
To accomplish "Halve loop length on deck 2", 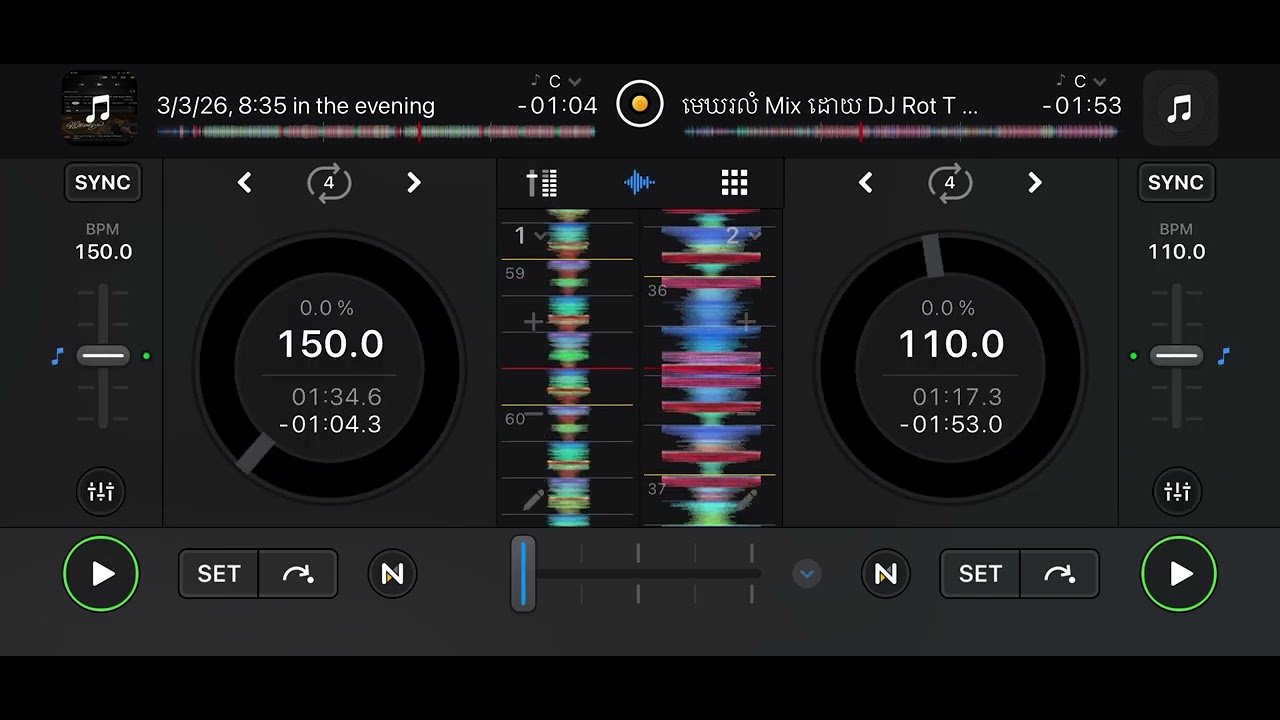I will pyautogui.click(x=866, y=183).
